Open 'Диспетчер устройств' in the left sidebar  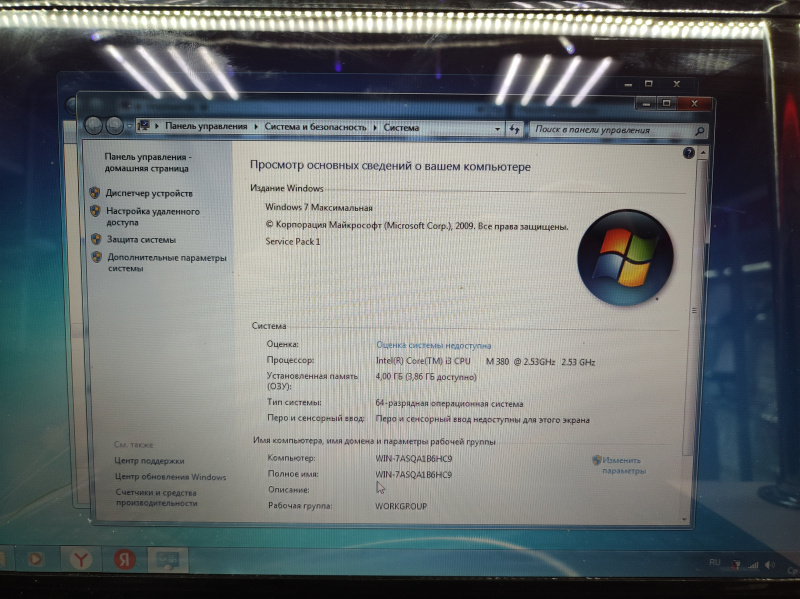(x=149, y=193)
